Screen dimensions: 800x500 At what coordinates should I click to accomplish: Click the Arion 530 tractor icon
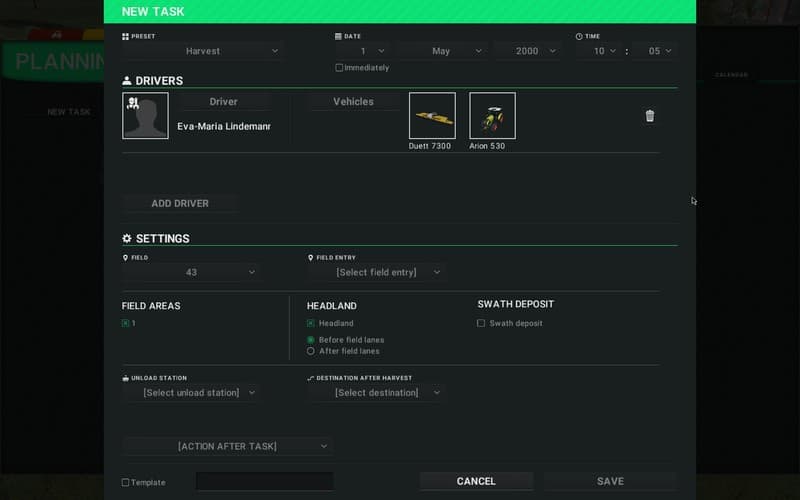click(492, 116)
